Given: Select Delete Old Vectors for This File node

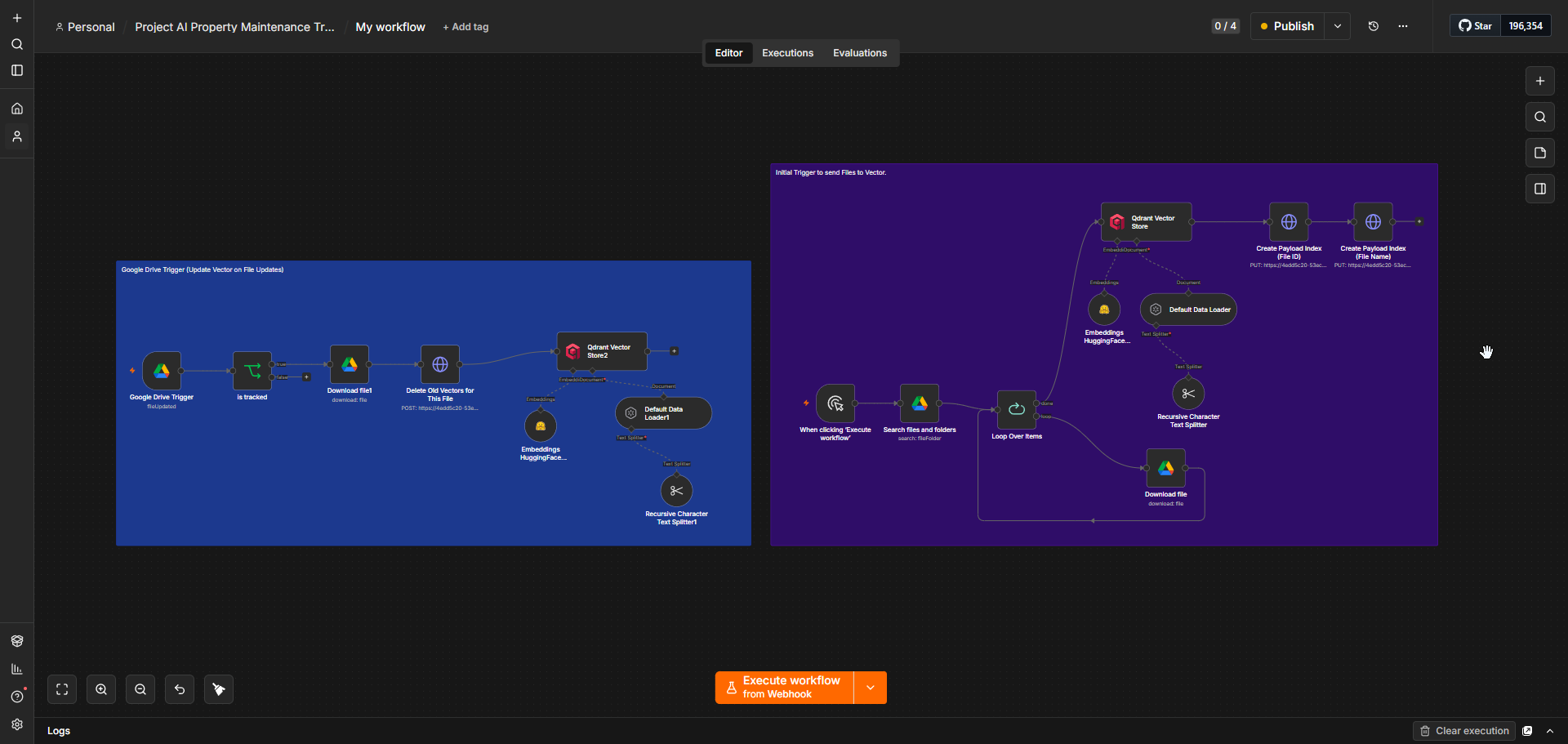Looking at the screenshot, I should point(440,364).
